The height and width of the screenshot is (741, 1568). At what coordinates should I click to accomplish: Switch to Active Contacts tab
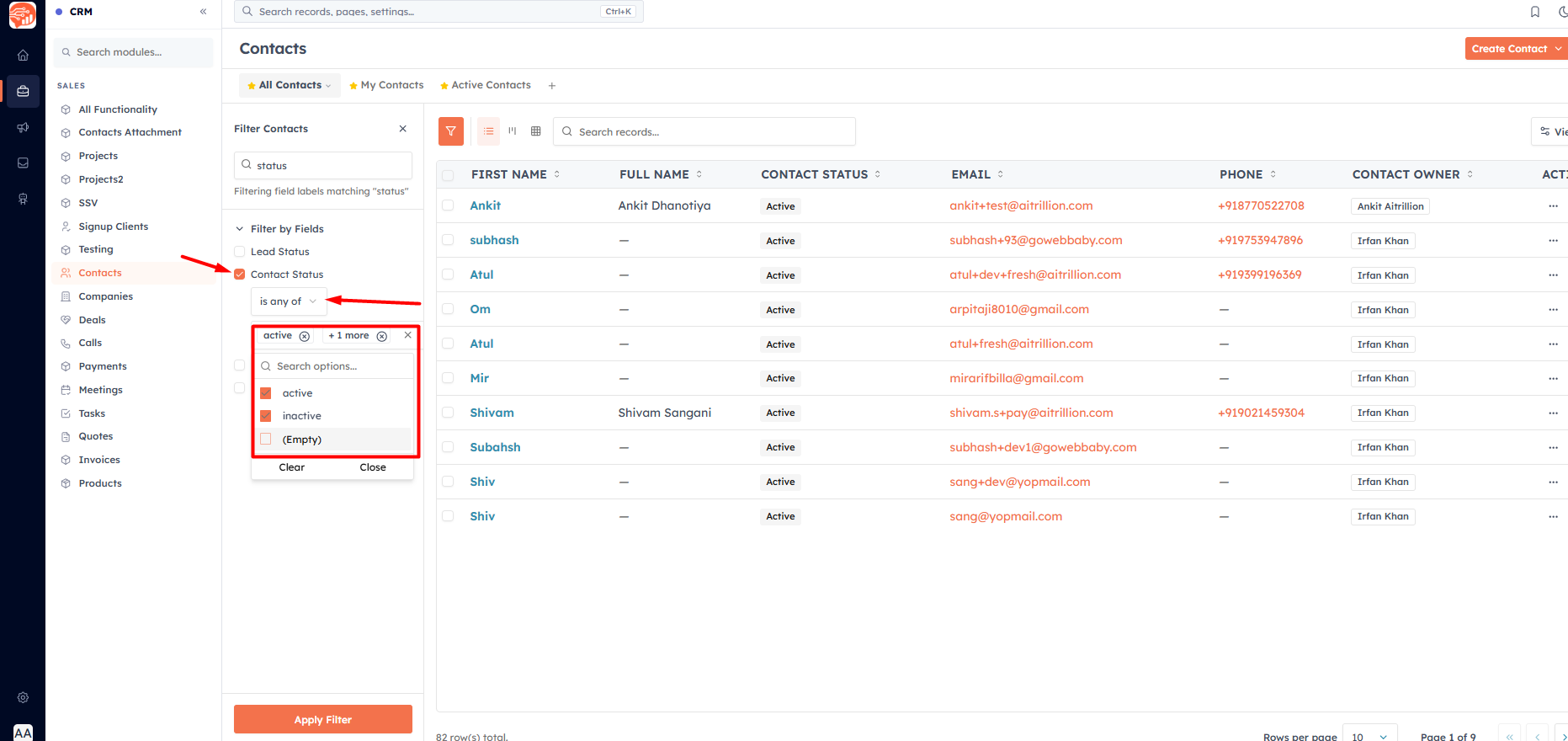(486, 85)
